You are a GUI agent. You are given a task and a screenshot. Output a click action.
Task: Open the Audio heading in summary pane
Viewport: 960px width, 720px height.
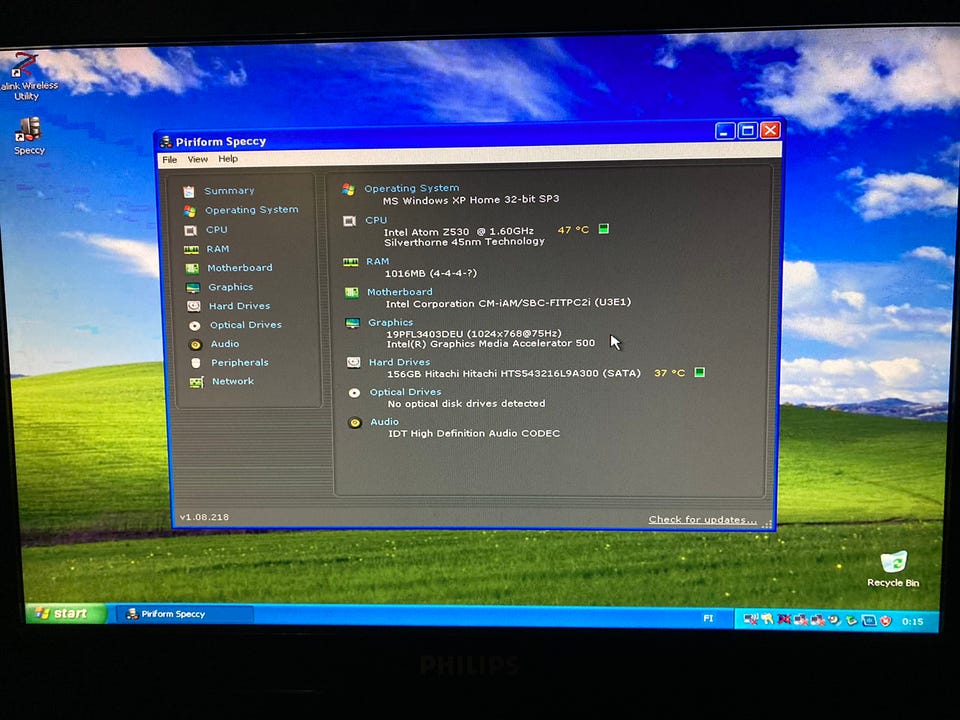click(x=384, y=422)
